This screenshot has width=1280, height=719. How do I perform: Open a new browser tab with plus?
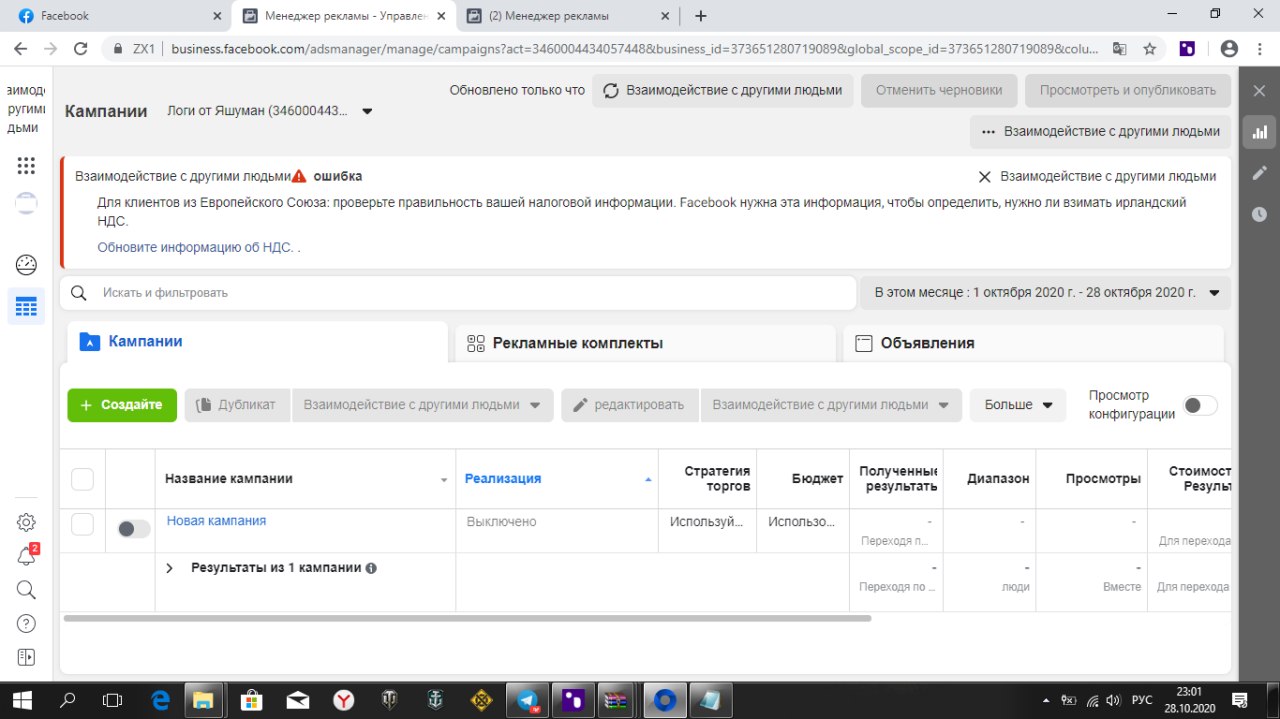pyautogui.click(x=701, y=16)
